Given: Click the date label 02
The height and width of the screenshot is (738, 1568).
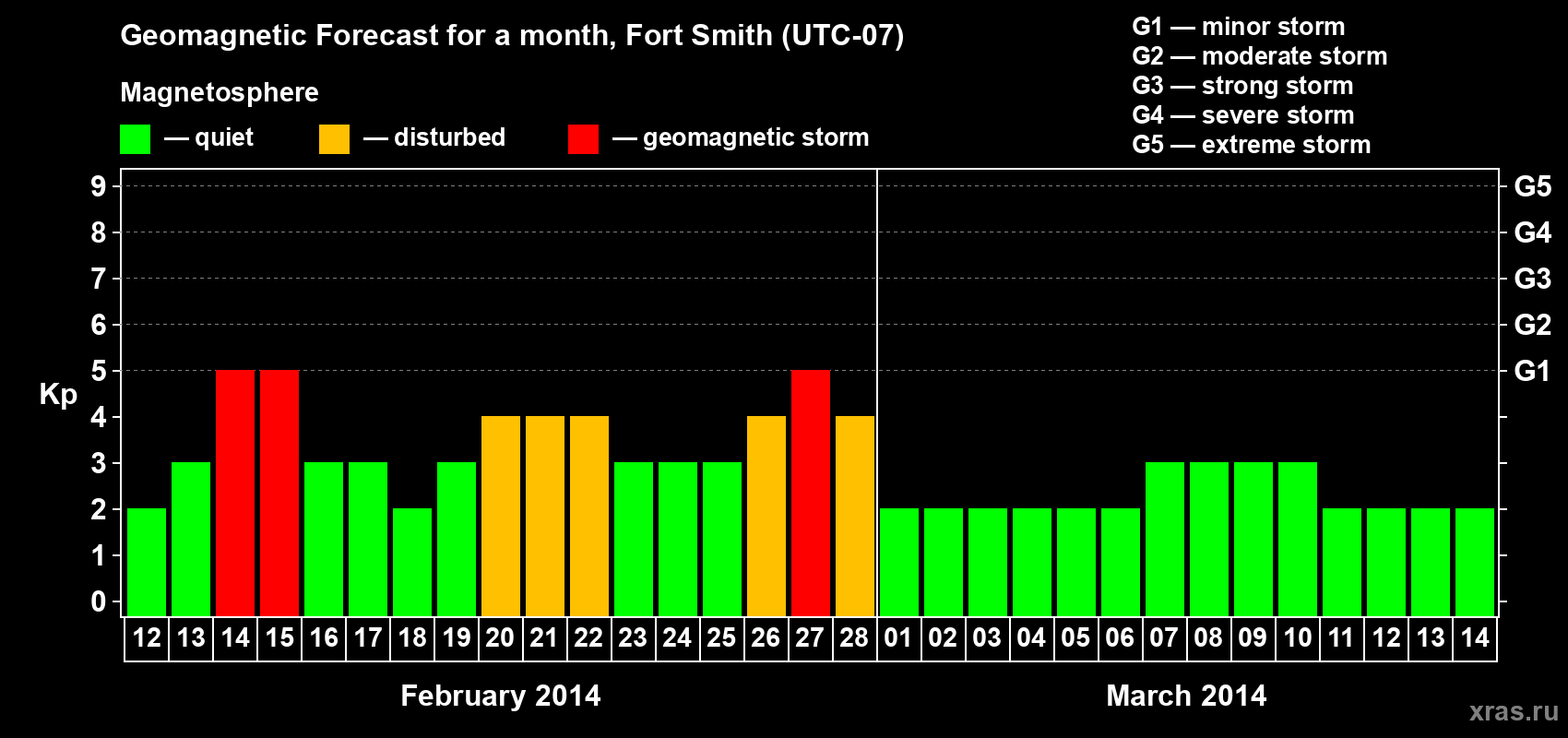Looking at the screenshot, I should 944,637.
